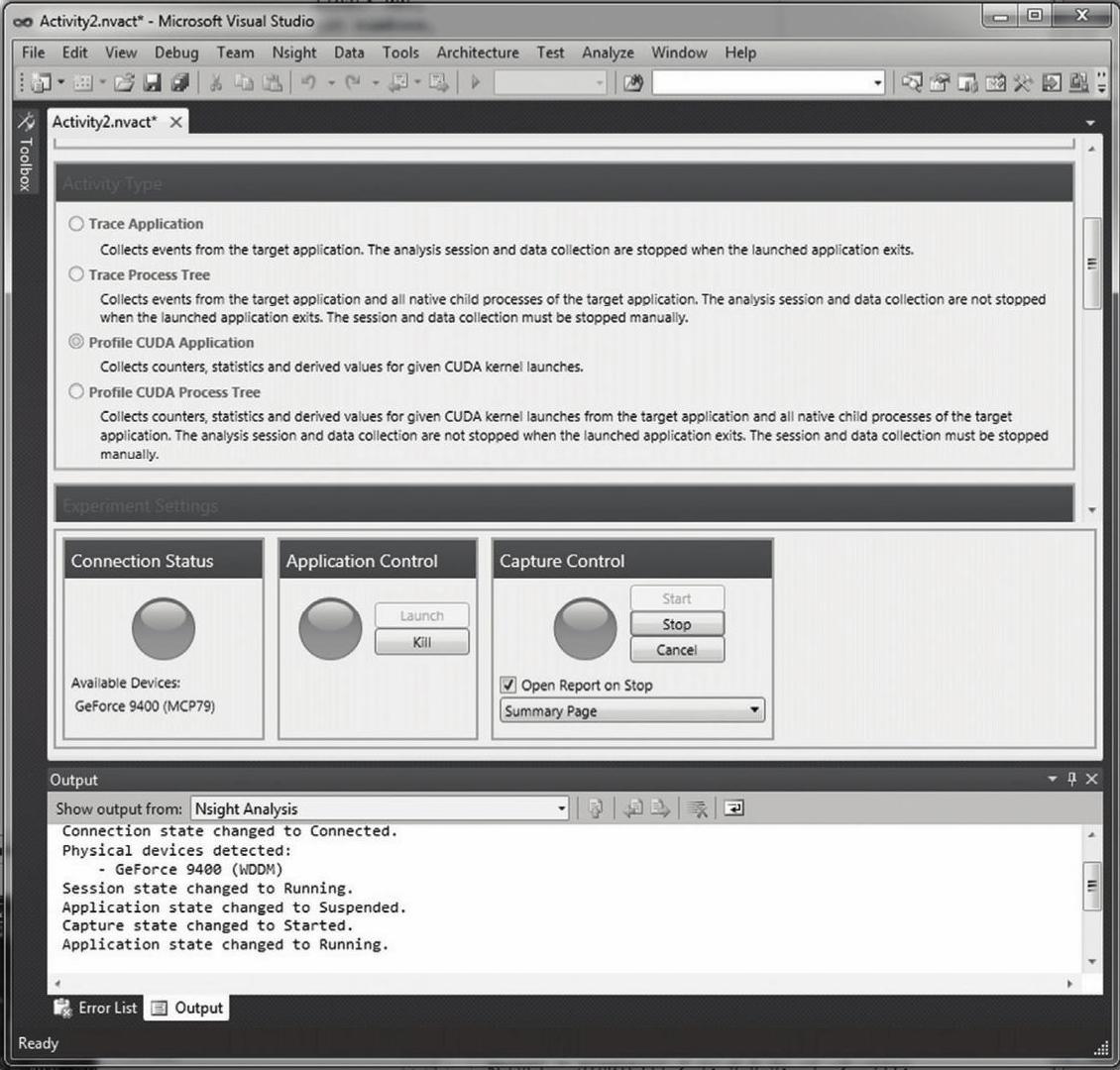The height and width of the screenshot is (1070, 1120).
Task: Toggle word wrap in the Output pane
Action: tap(733, 808)
